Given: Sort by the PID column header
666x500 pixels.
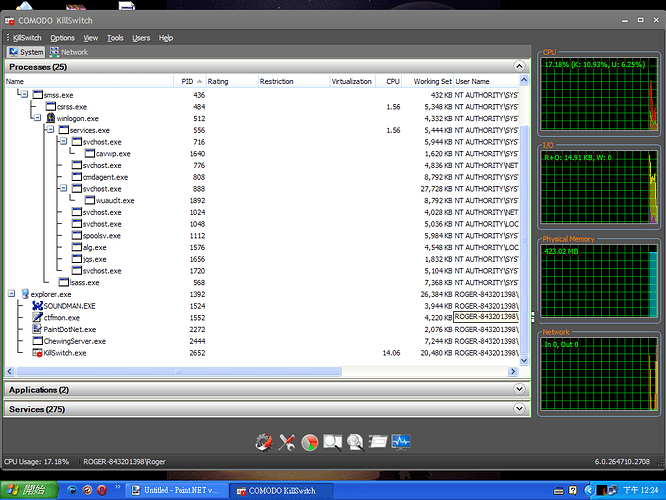Looking at the screenshot, I should pyautogui.click(x=190, y=81).
